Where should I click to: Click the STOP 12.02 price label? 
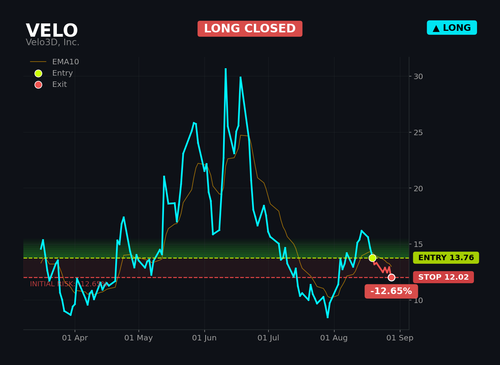[443, 277]
